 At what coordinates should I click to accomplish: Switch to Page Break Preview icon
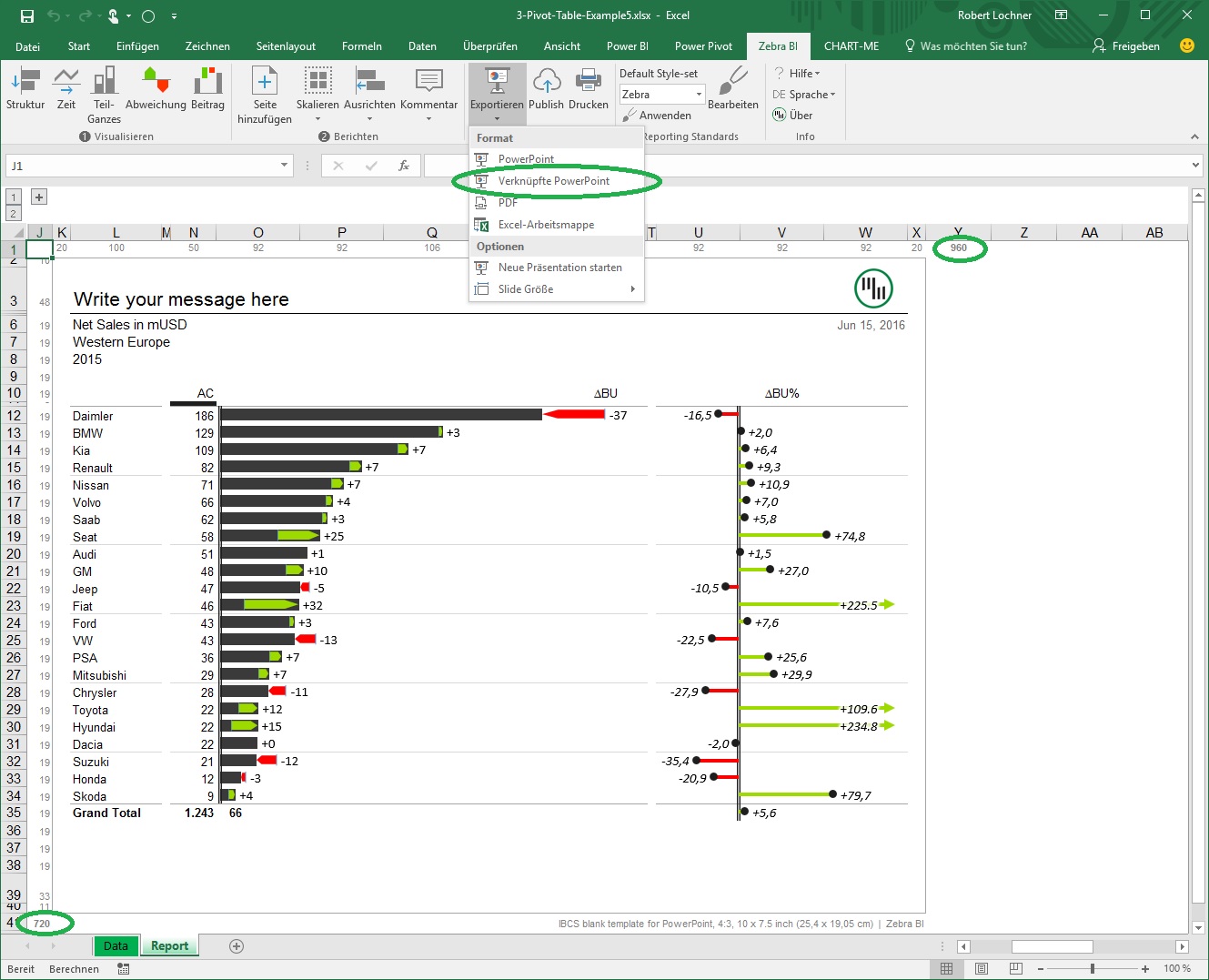[x=1016, y=969]
